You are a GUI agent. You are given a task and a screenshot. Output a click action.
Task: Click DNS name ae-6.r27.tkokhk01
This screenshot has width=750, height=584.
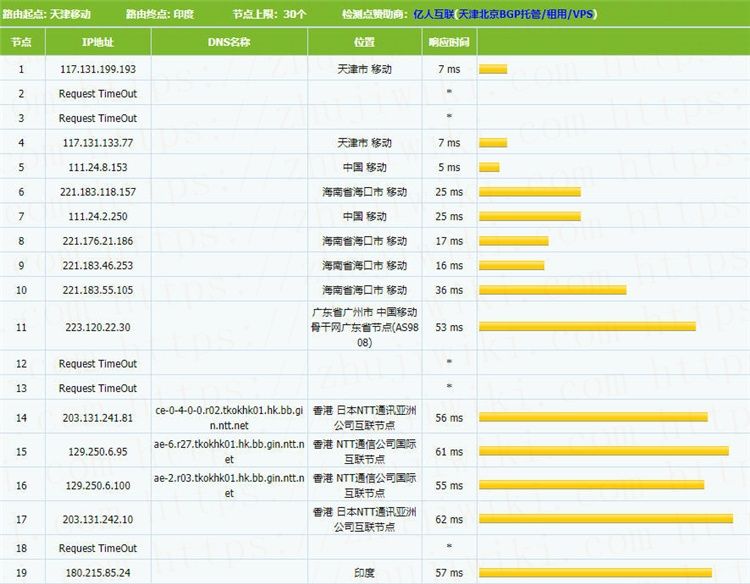229,452
